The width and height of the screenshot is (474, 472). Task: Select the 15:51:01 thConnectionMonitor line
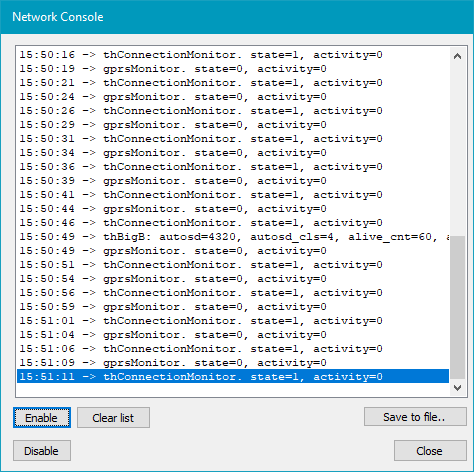click(233, 321)
